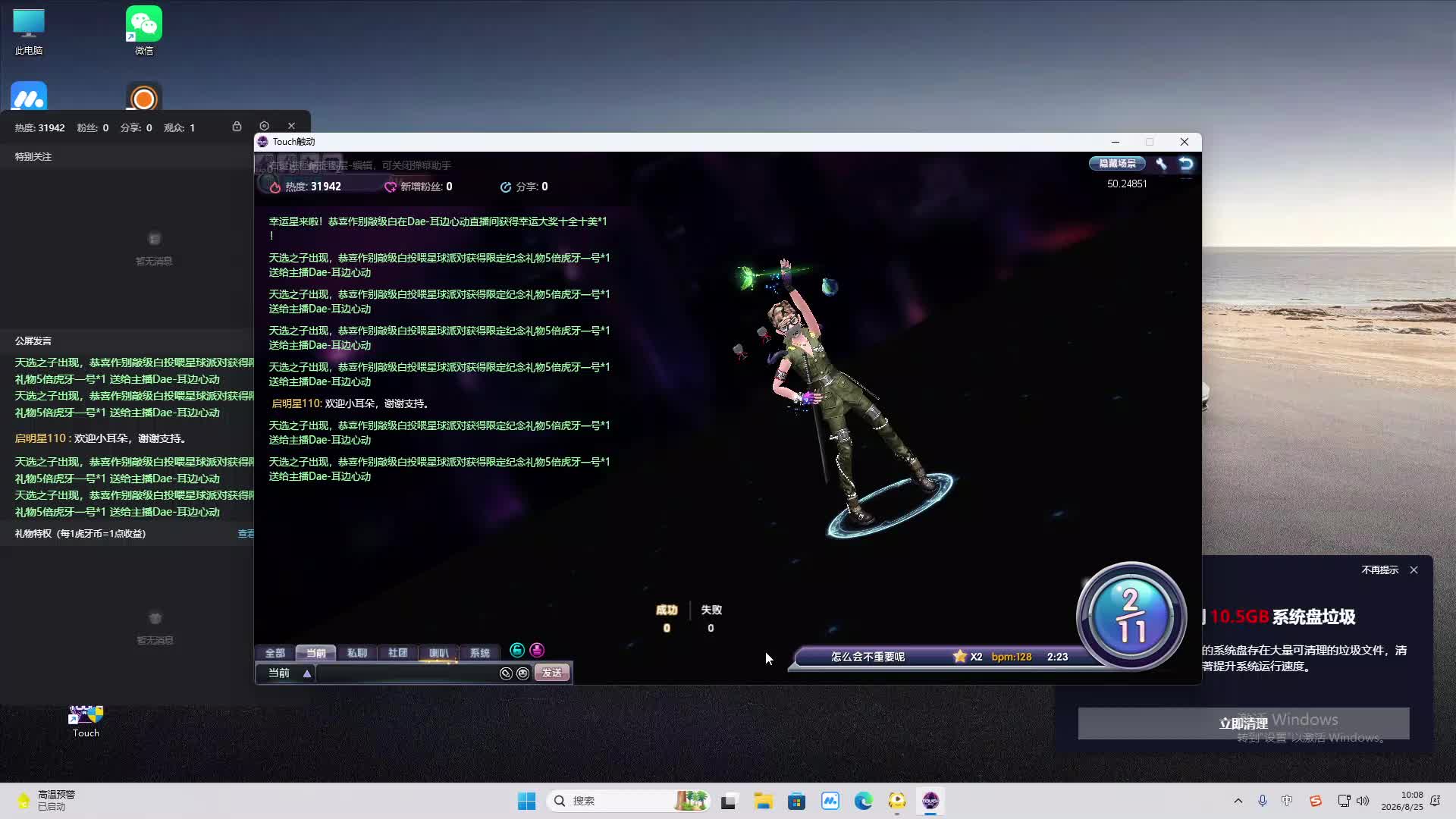Click the 成功 success counter label
This screenshot has width=1456, height=819.
tap(667, 610)
